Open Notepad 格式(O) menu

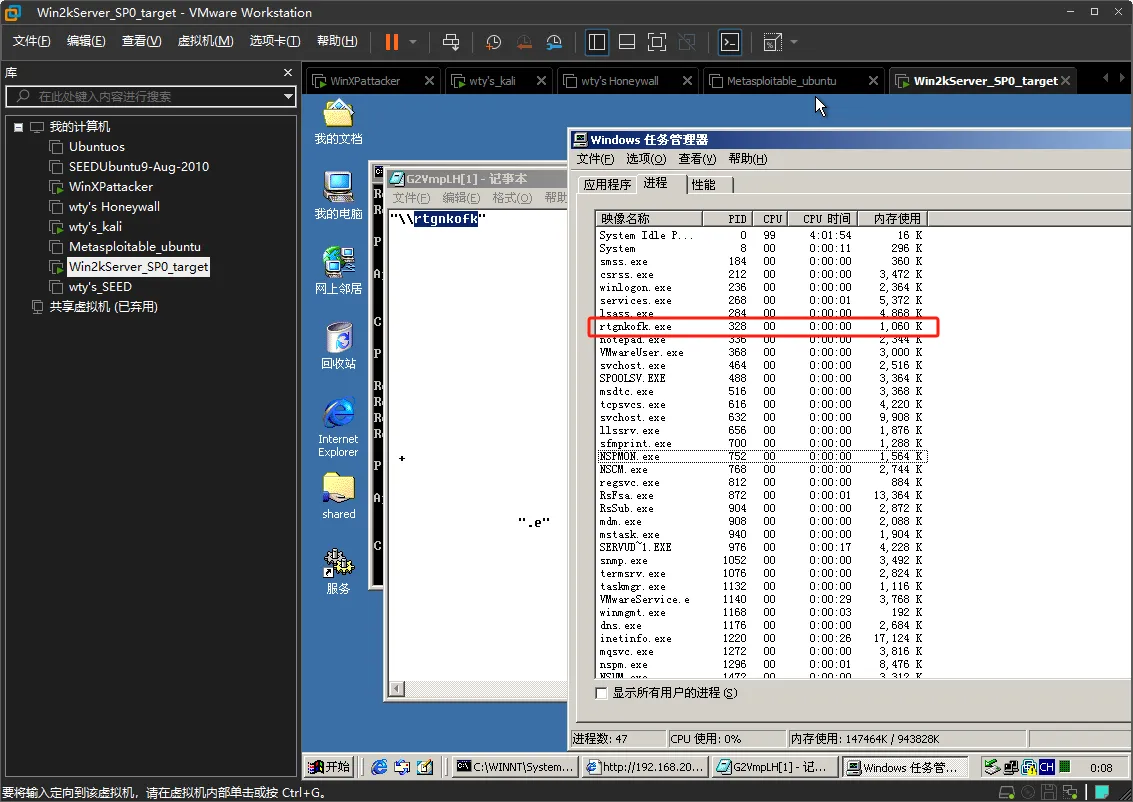512,198
